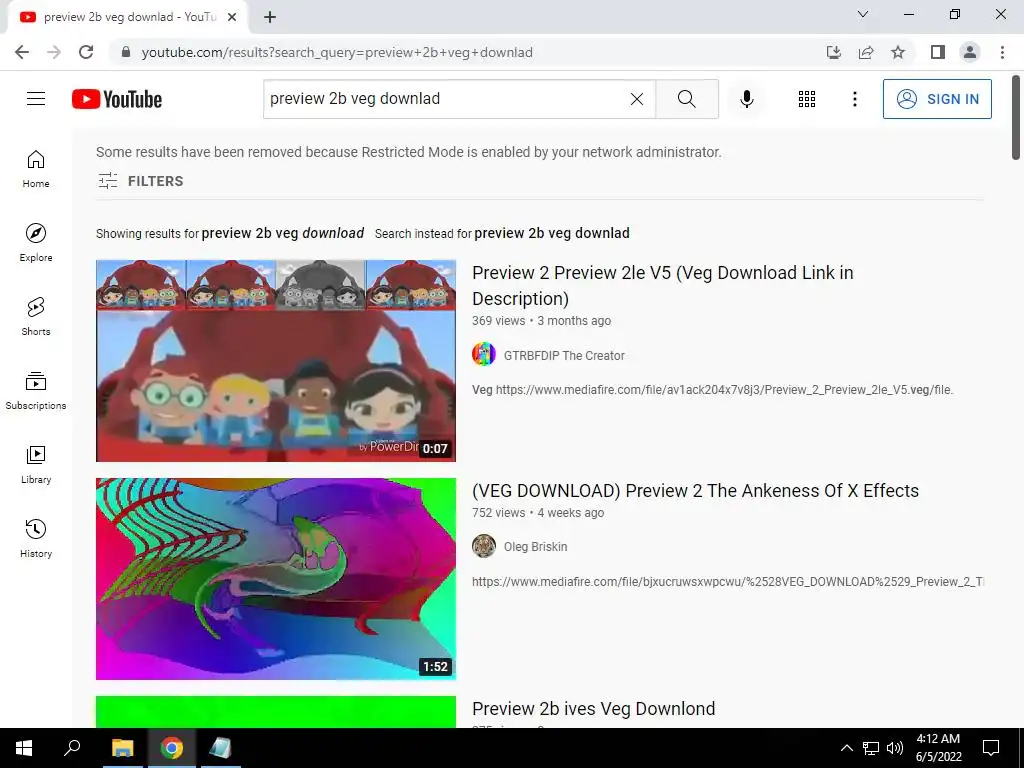Open the Windows Start menu
The height and width of the screenshot is (768, 1024).
[24, 748]
